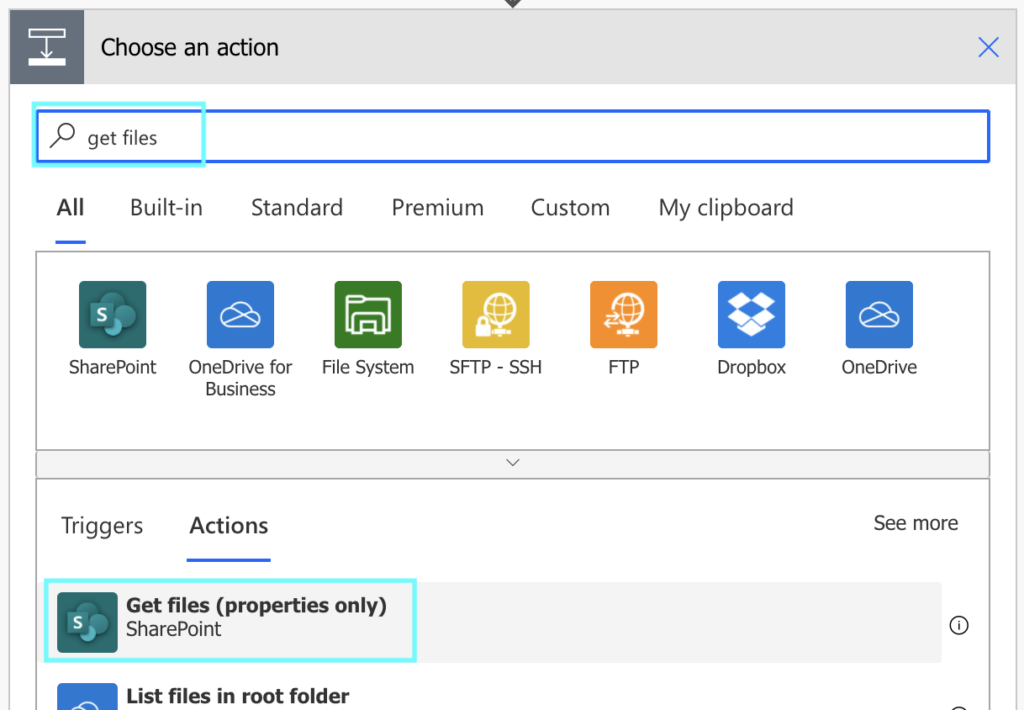Viewport: 1024px width, 710px height.
Task: Choose the Dropbox connector icon
Action: pos(751,314)
